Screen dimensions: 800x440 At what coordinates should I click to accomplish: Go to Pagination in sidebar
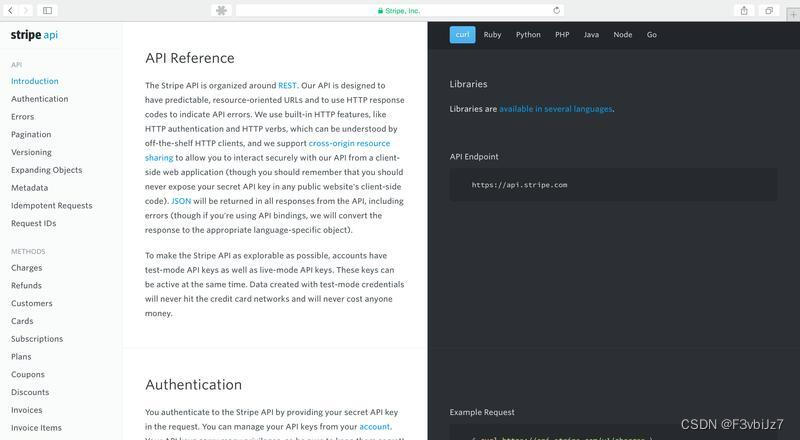[31, 135]
